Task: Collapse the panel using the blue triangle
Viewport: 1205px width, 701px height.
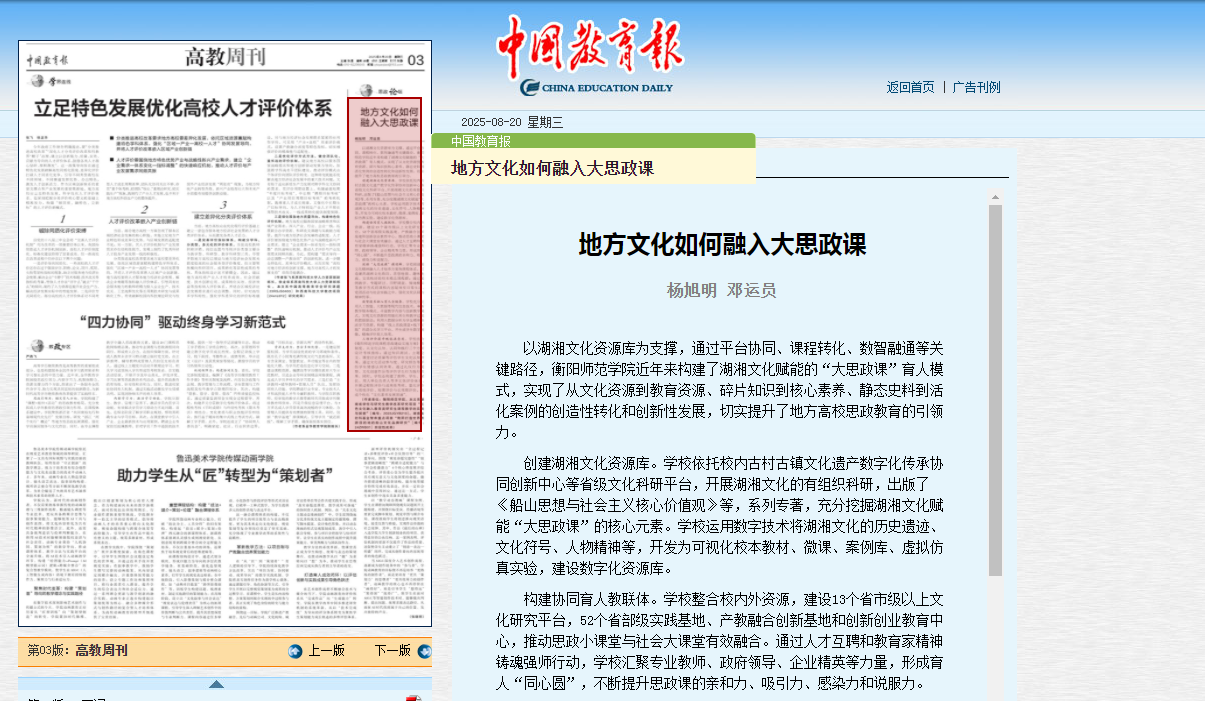Action: (216, 684)
